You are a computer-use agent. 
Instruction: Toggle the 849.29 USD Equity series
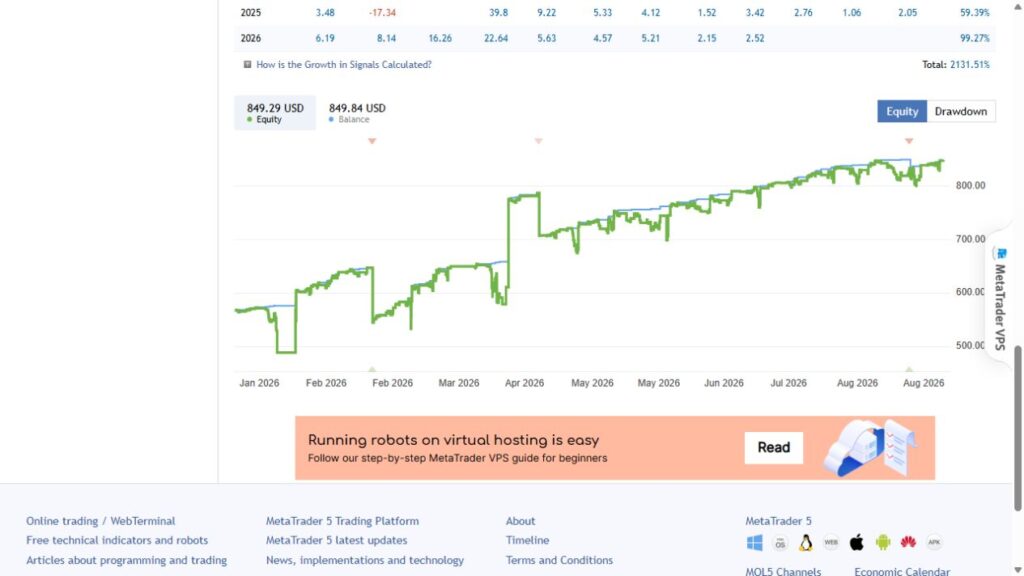coord(275,112)
